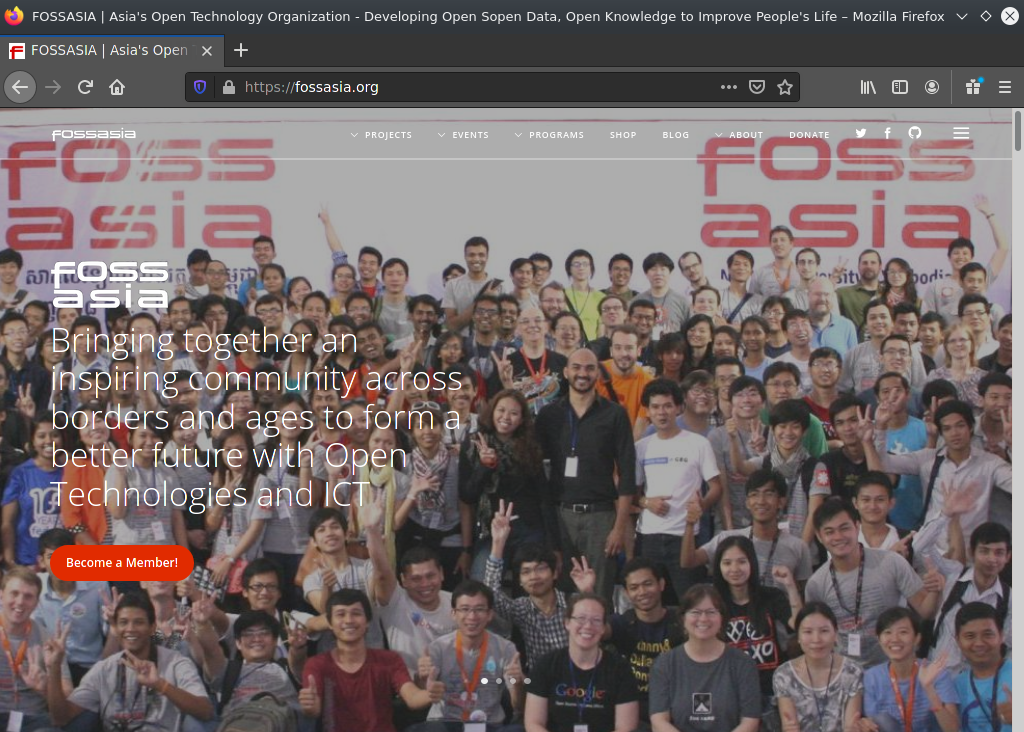The height and width of the screenshot is (732, 1024).
Task: Open the Firefox account profile icon
Action: click(932, 87)
